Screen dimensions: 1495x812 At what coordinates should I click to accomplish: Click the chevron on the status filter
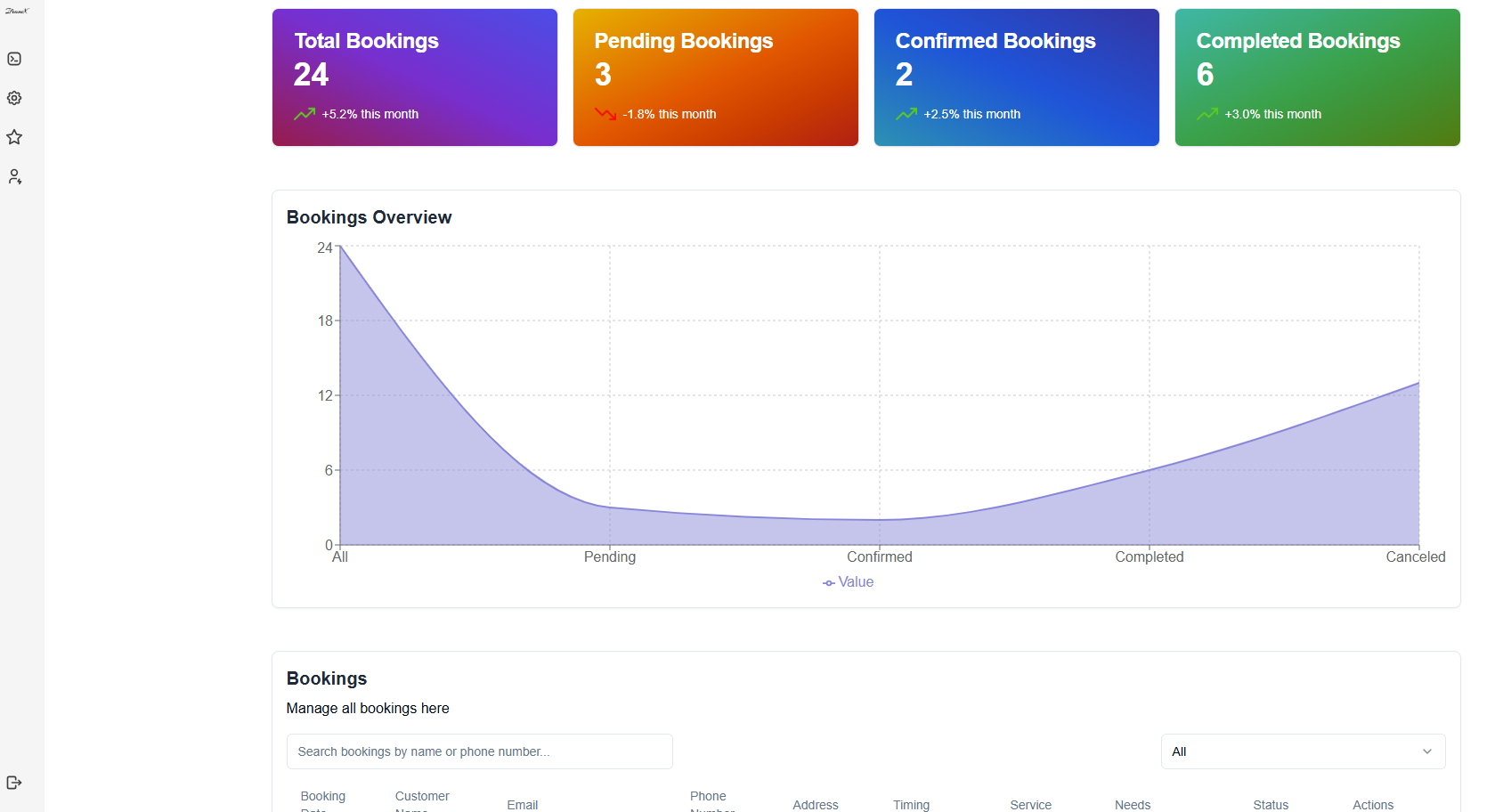pyautogui.click(x=1427, y=751)
